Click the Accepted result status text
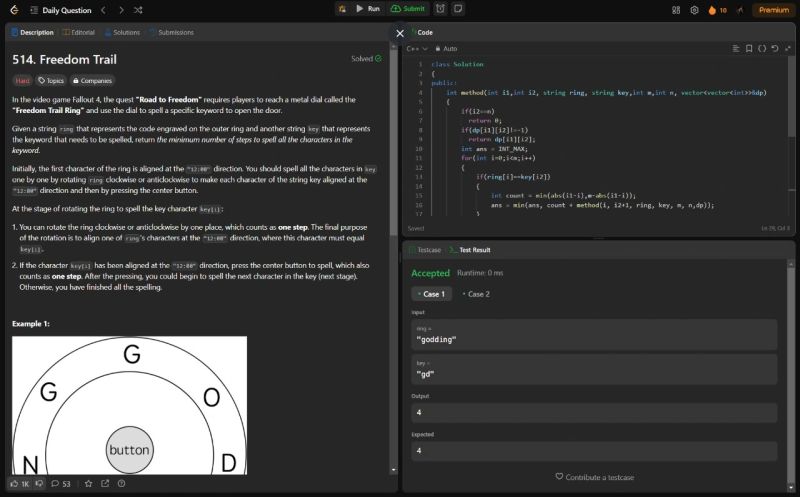 tap(431, 273)
